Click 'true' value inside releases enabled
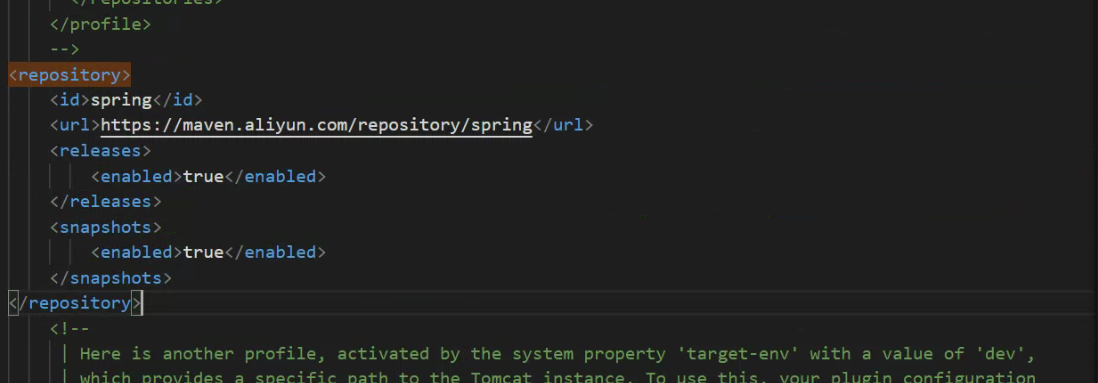Screen dimensions: 1098x383 pyautogui.click(x=203, y=176)
